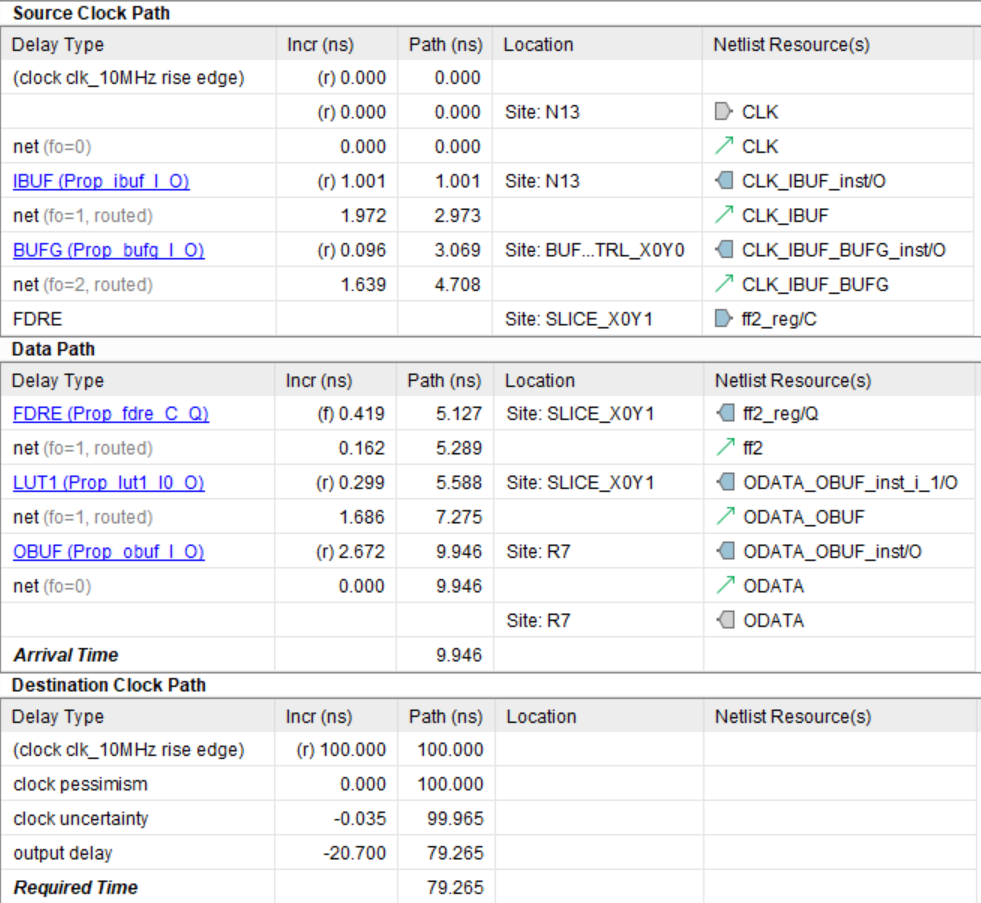
Task: Select the pin icon next to CLK_IBUF_BUFG_inst/O
Action: click(724, 250)
